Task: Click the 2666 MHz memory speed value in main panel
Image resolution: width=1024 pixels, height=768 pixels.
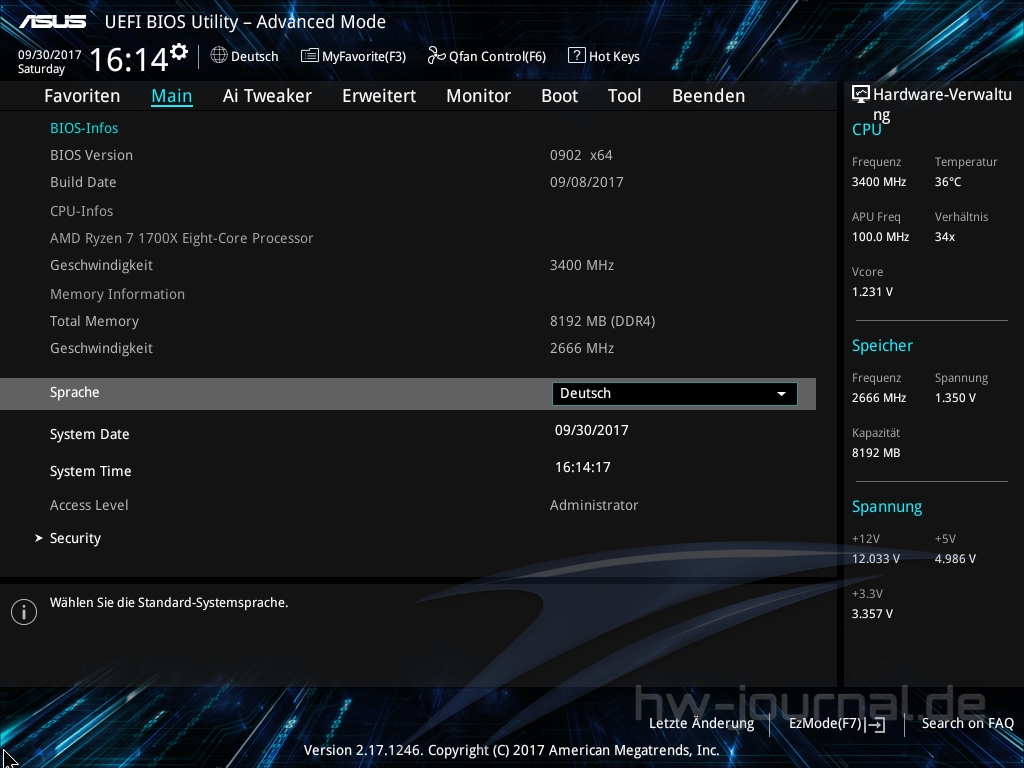Action: pyautogui.click(x=582, y=348)
